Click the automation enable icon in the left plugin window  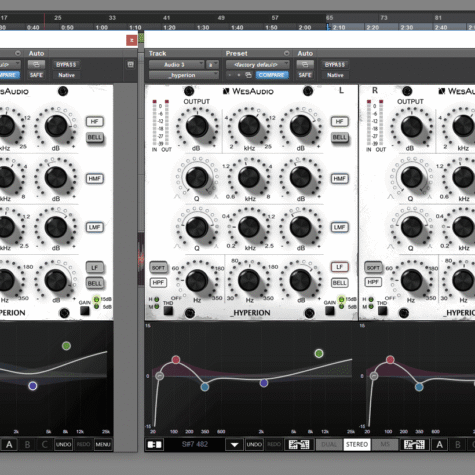pos(36,64)
